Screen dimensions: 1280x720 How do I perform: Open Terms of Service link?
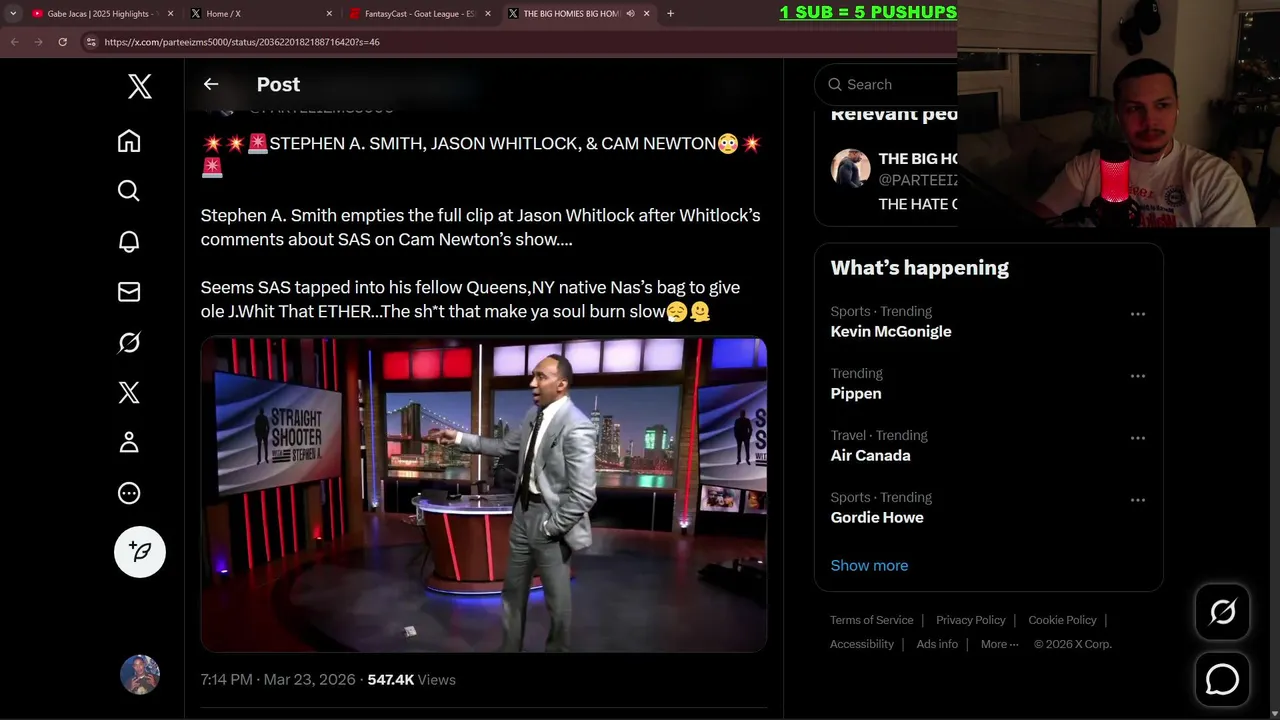[x=871, y=620]
